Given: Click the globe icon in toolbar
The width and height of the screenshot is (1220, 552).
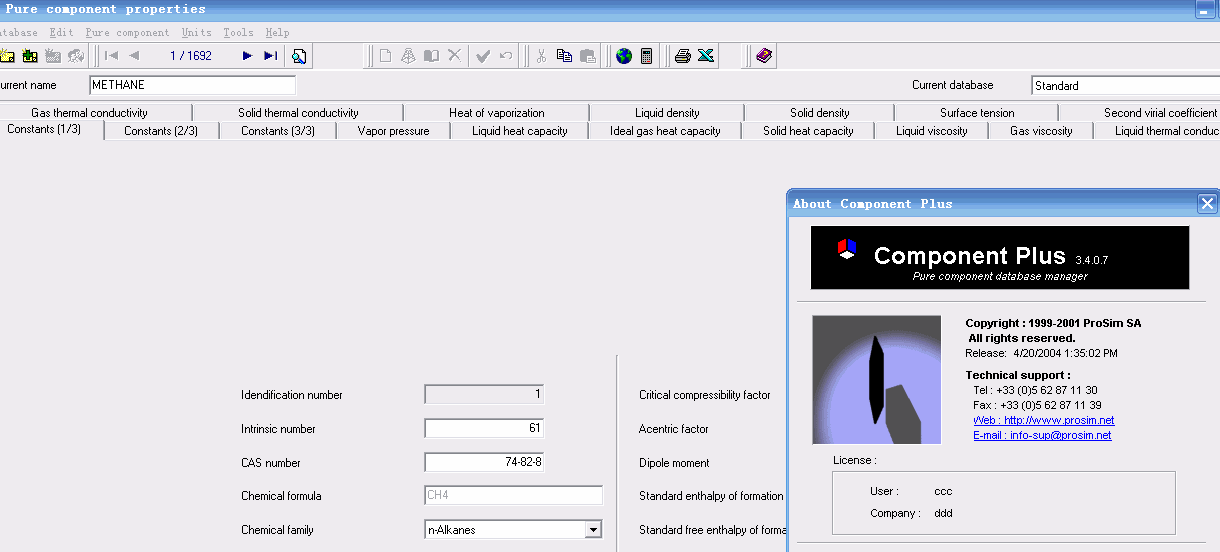Looking at the screenshot, I should tap(624, 56).
